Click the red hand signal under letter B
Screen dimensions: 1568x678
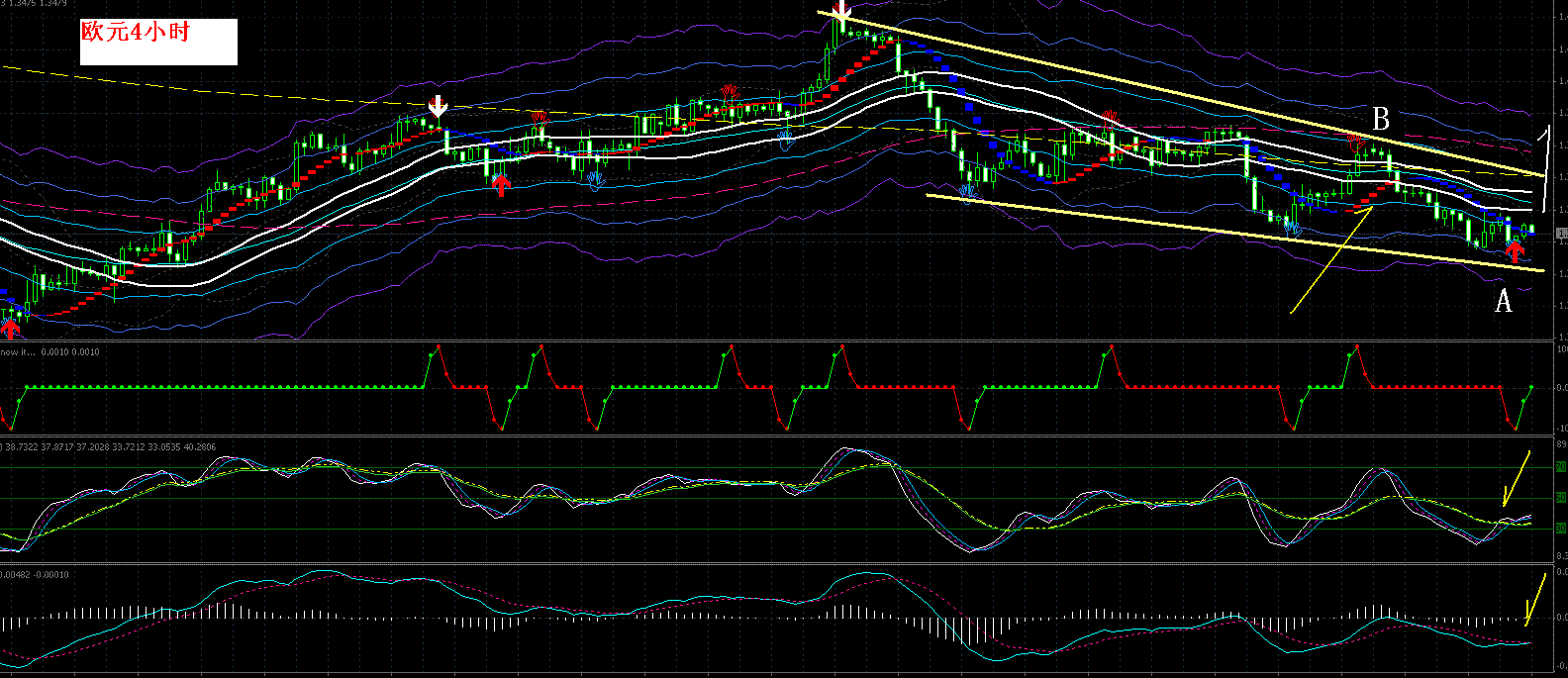click(1358, 144)
